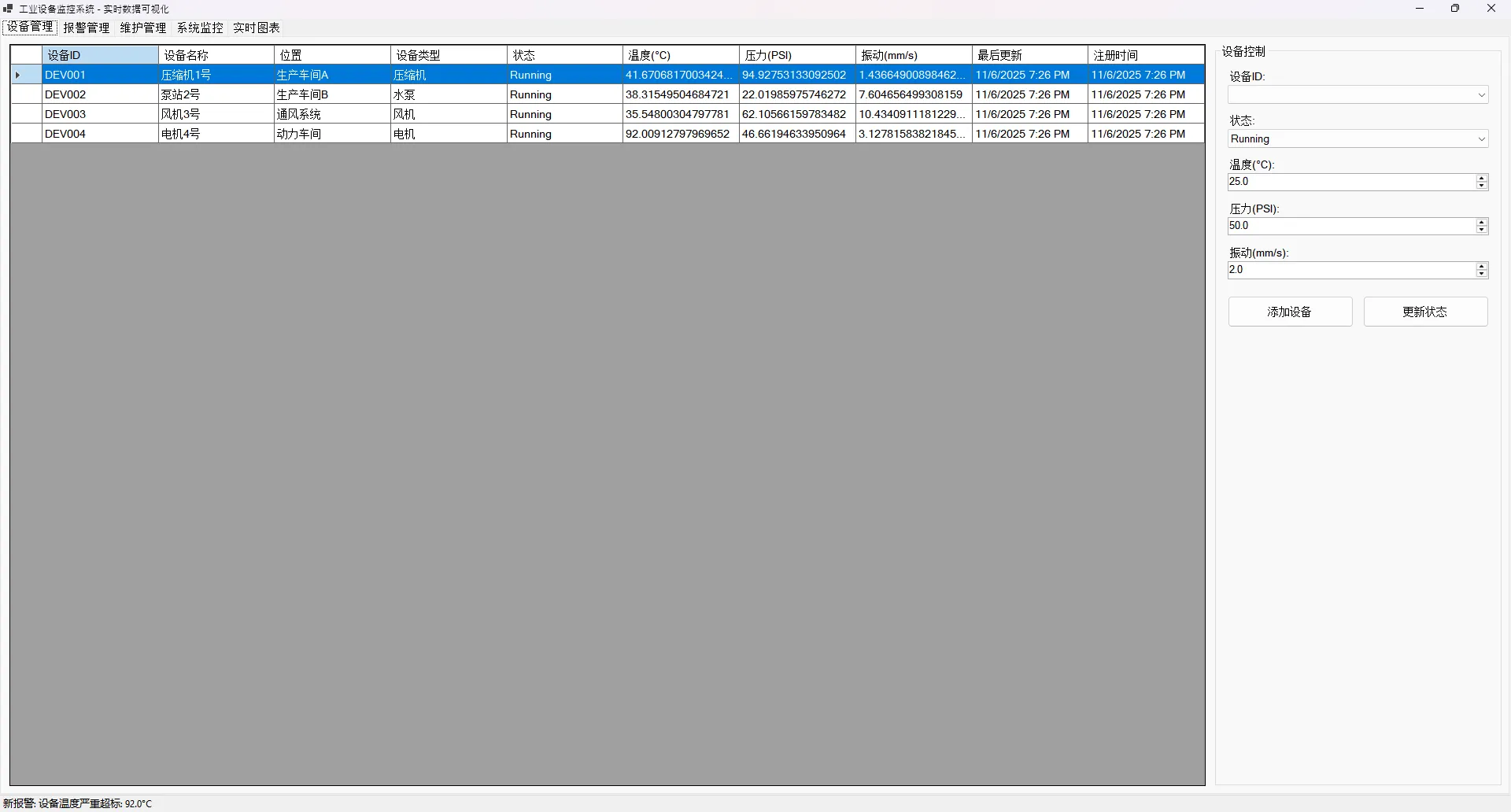The height and width of the screenshot is (812, 1511).
Task: Click the 生产车间B location cell
Action: pyautogui.click(x=332, y=94)
